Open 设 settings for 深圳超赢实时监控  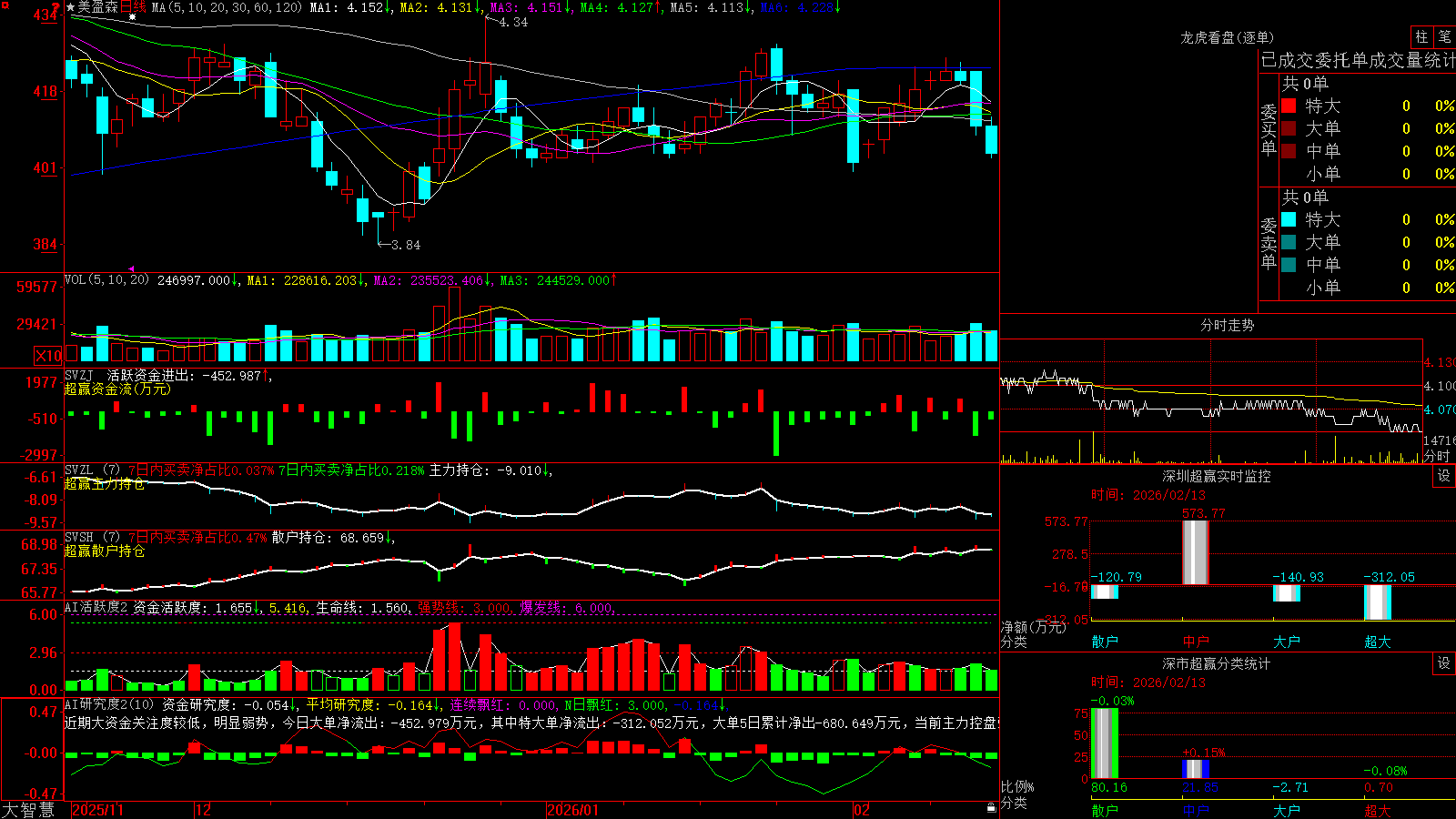click(1444, 476)
